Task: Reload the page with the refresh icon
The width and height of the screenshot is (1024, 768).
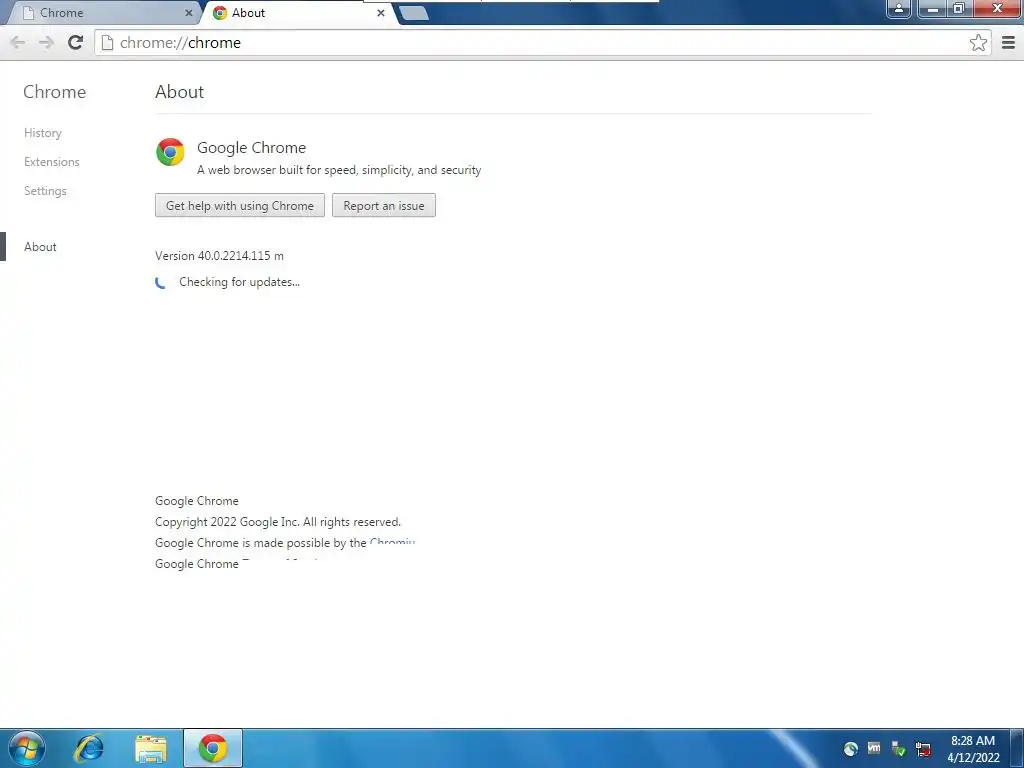Action: click(76, 42)
